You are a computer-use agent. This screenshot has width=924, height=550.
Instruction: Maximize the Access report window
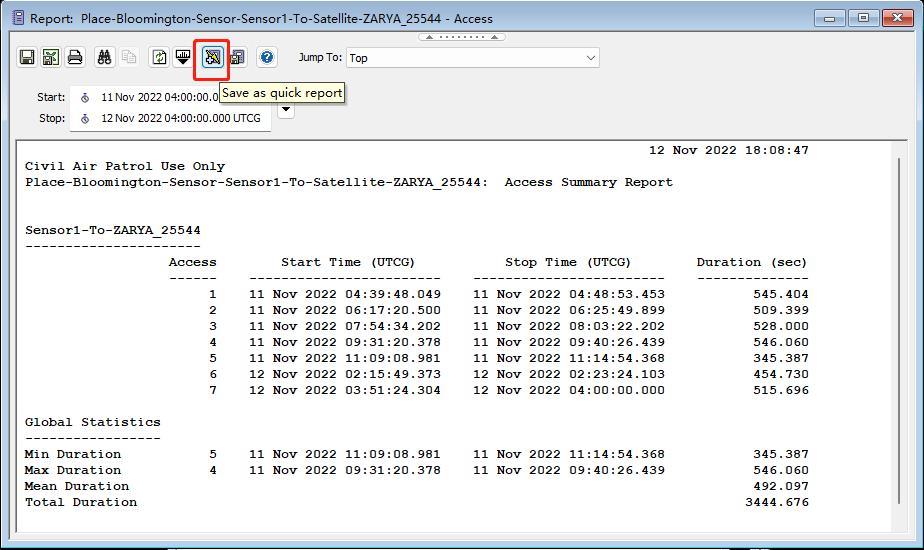point(862,17)
